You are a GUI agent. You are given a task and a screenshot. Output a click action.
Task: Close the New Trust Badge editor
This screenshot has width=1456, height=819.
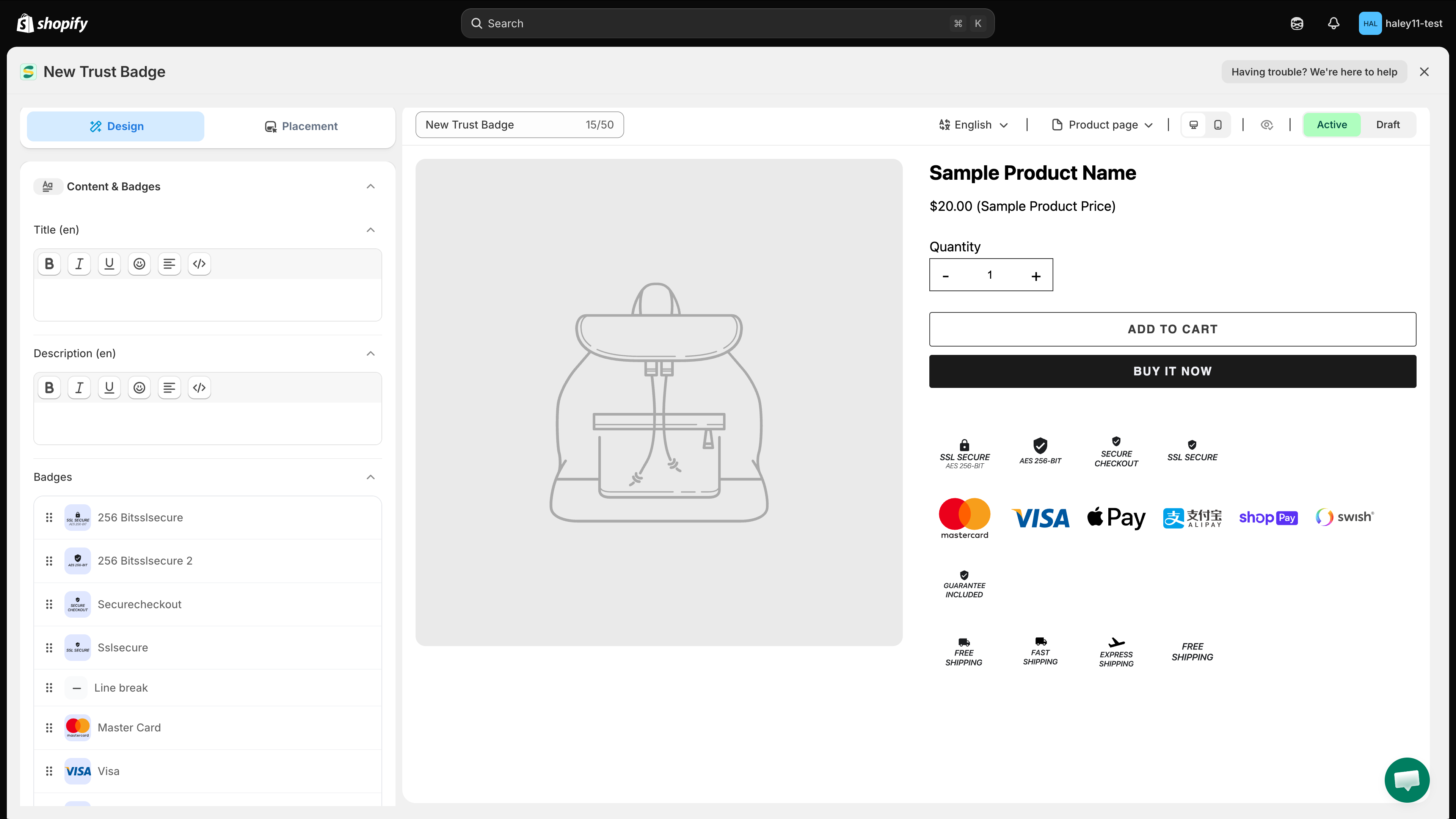[x=1424, y=72]
